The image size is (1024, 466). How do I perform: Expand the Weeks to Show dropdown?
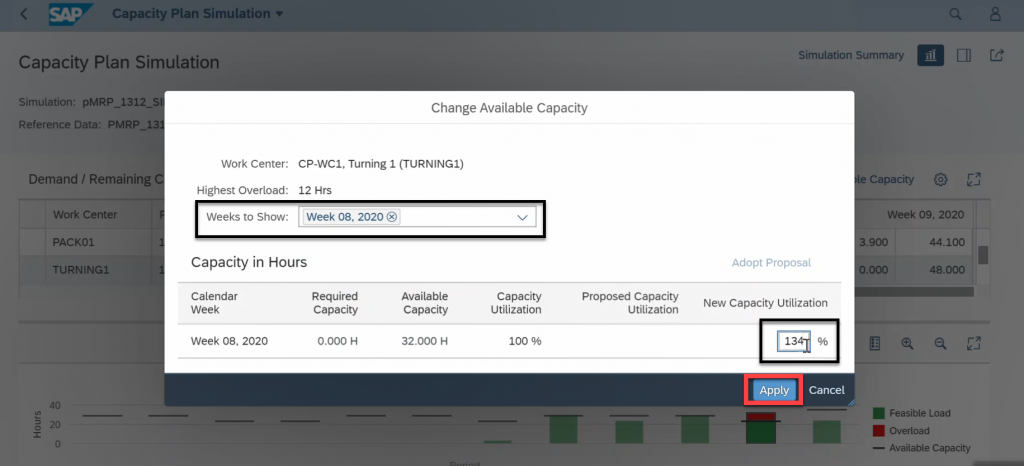point(522,217)
